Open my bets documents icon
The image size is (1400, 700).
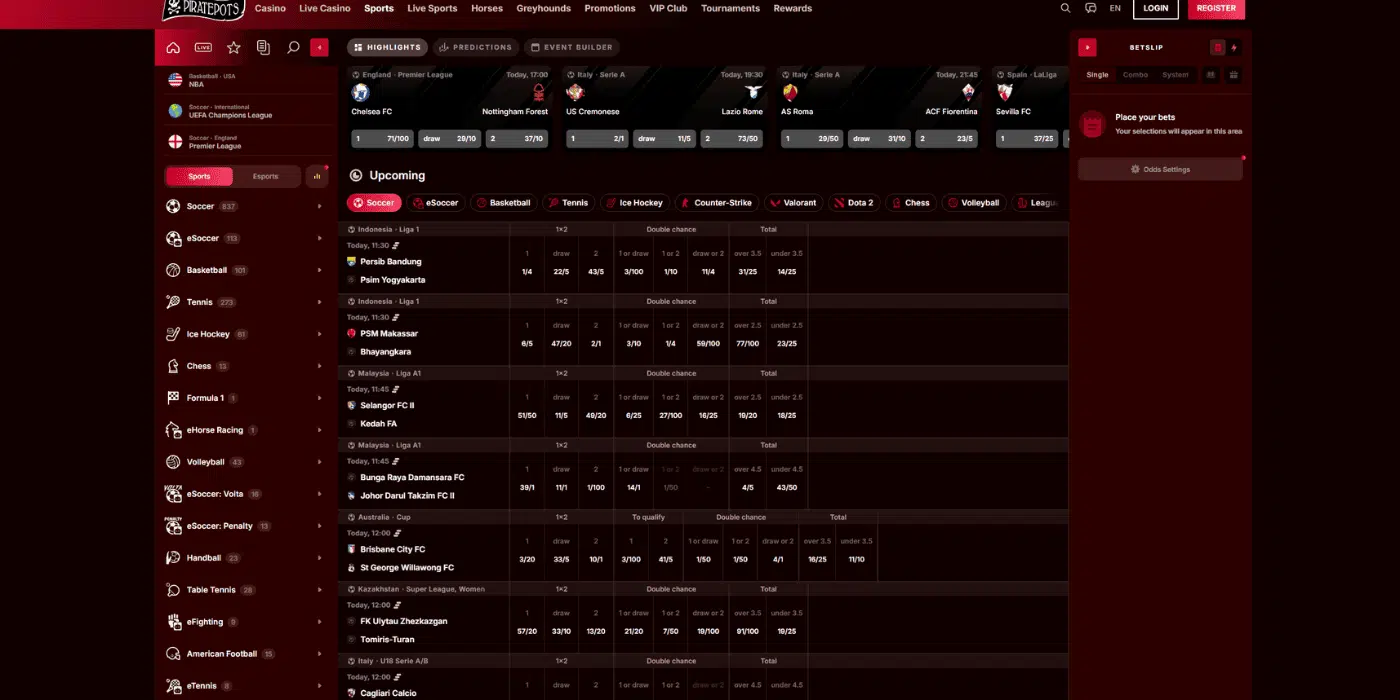263,47
